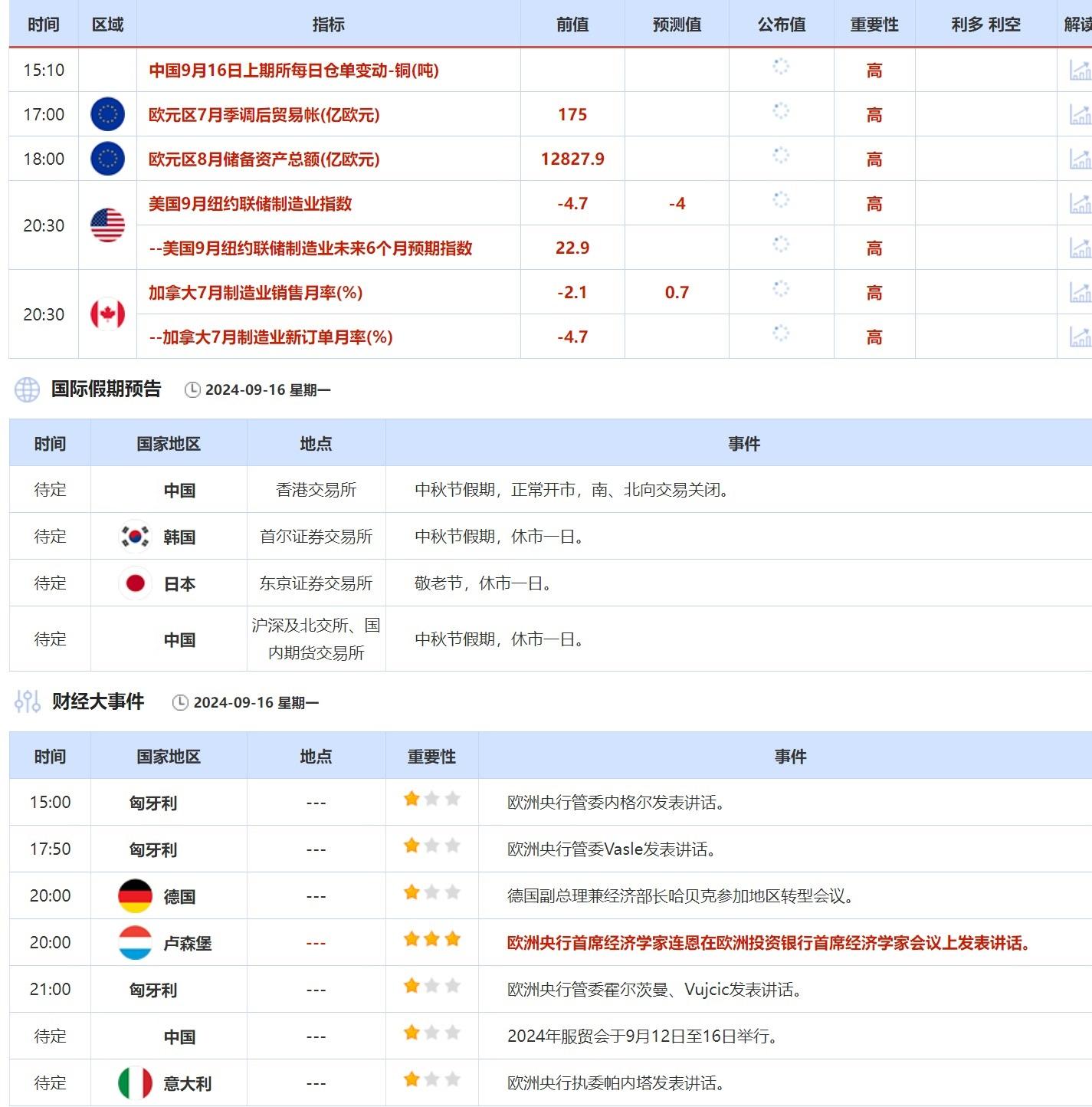
Task: Click the 重要性 column header in indicators table
Action: click(874, 25)
